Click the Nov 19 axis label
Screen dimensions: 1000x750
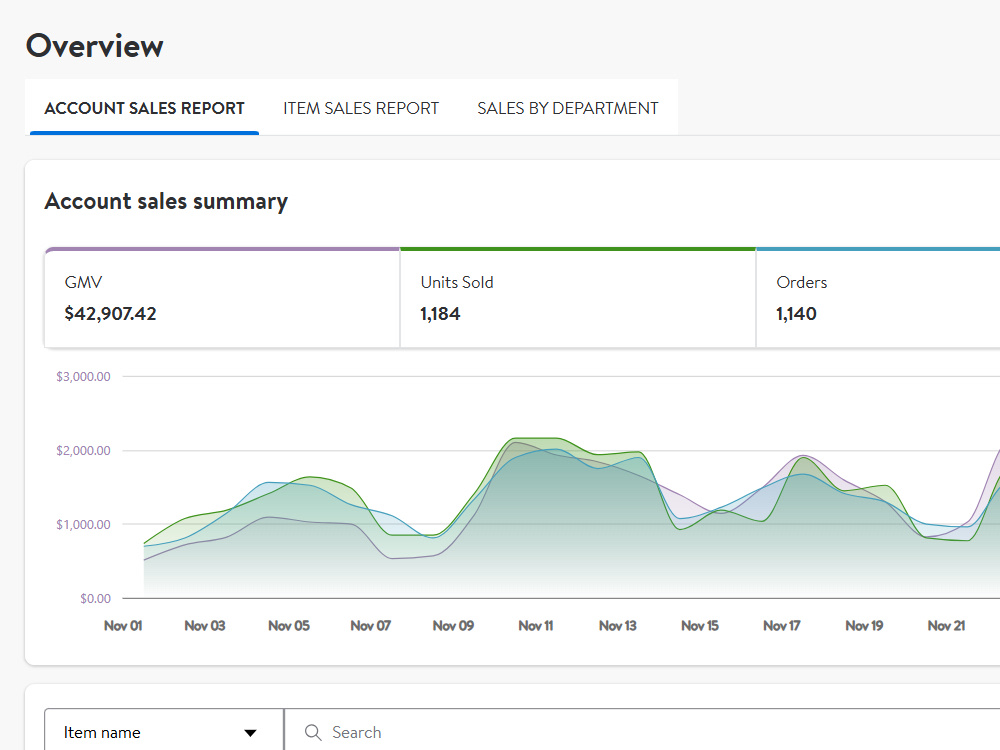[864, 626]
